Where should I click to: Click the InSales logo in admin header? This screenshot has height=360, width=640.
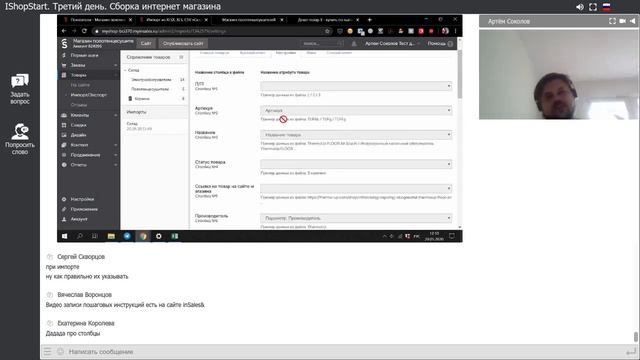point(64,43)
